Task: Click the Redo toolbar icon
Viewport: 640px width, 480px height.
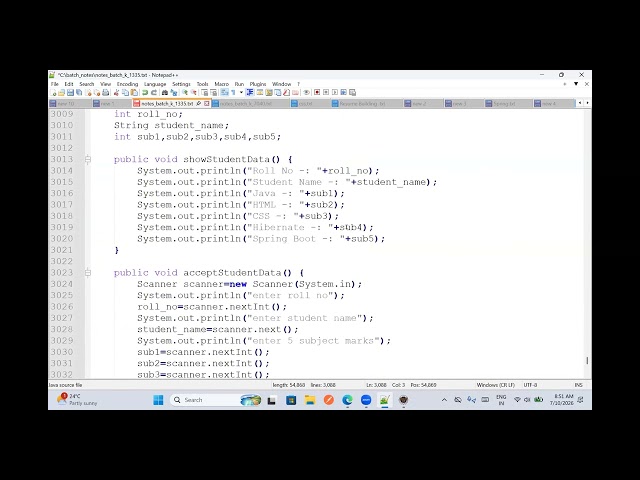Action: [x=153, y=93]
